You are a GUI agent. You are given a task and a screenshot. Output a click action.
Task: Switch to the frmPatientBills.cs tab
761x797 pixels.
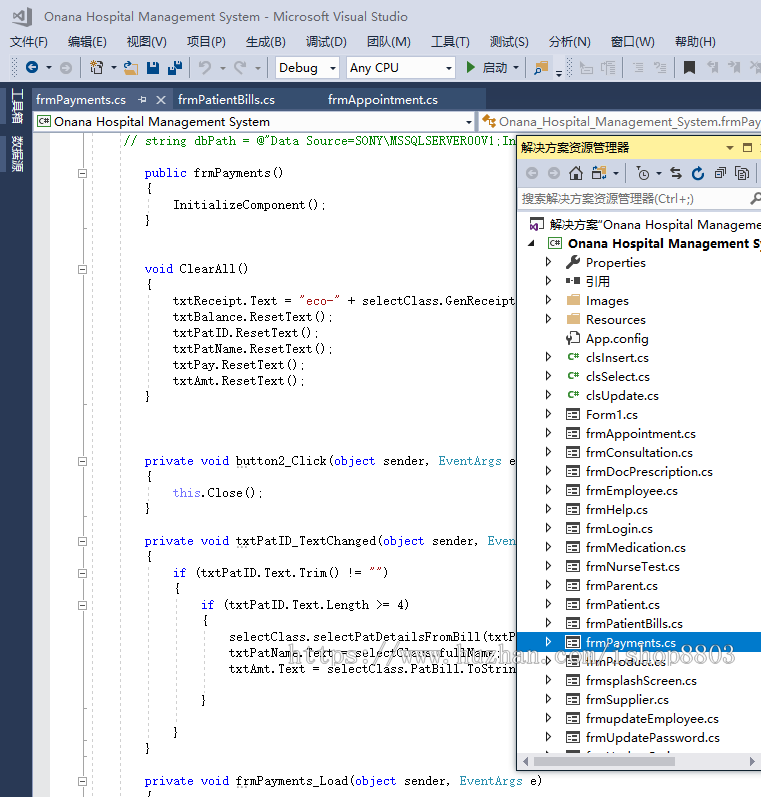click(x=226, y=100)
